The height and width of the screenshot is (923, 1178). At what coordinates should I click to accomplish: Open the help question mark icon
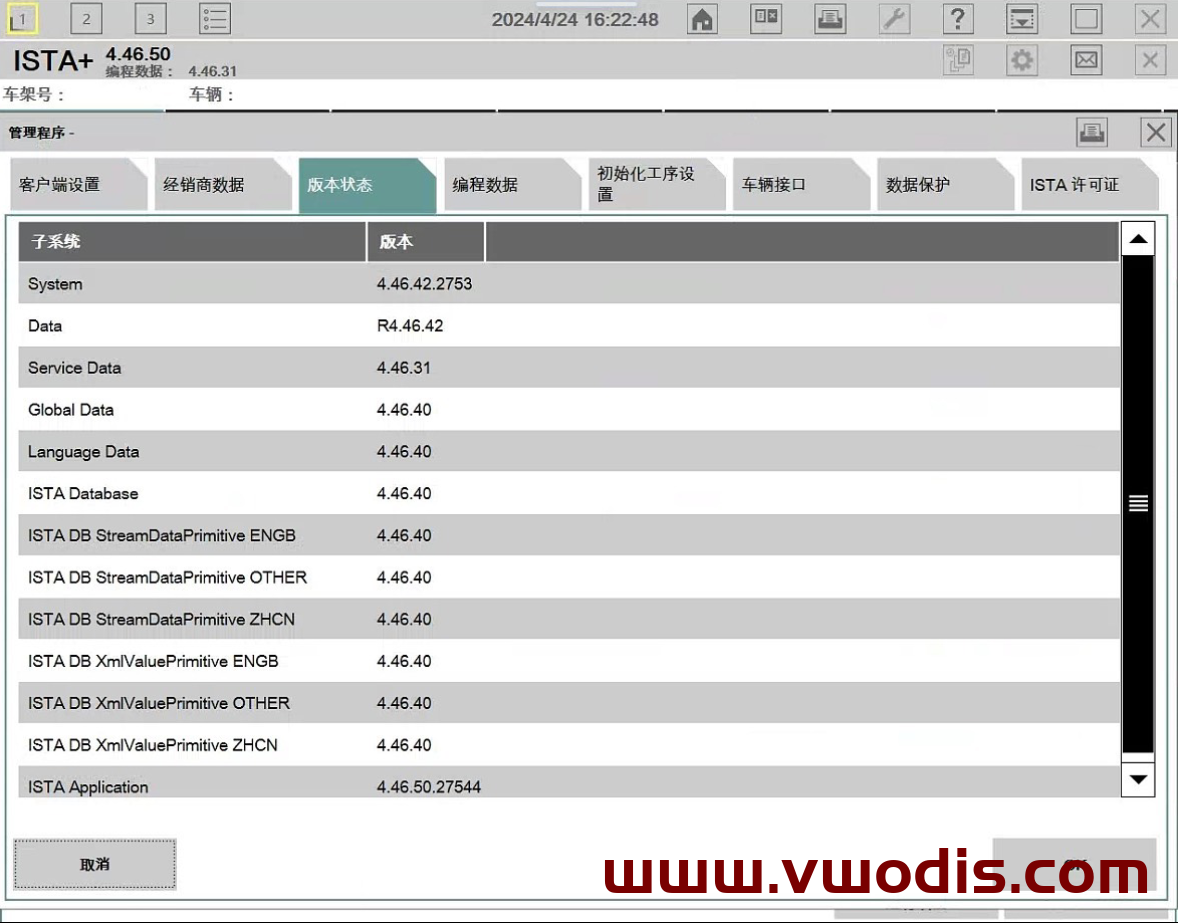tap(958, 19)
